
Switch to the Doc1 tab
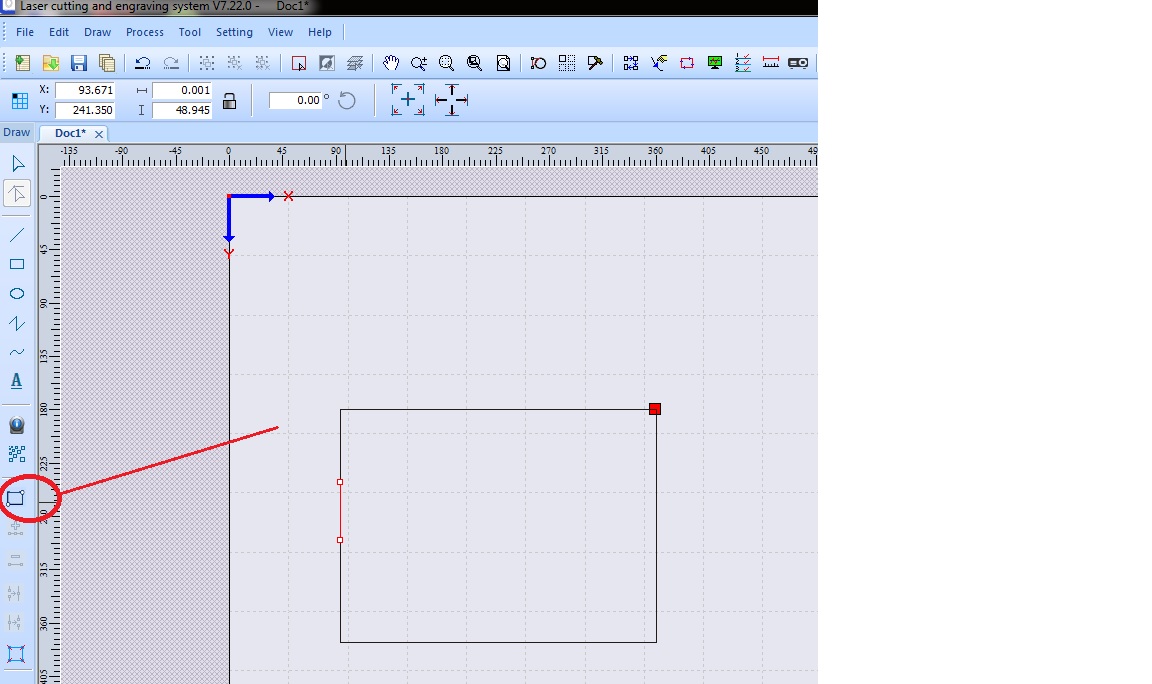pyautogui.click(x=70, y=133)
